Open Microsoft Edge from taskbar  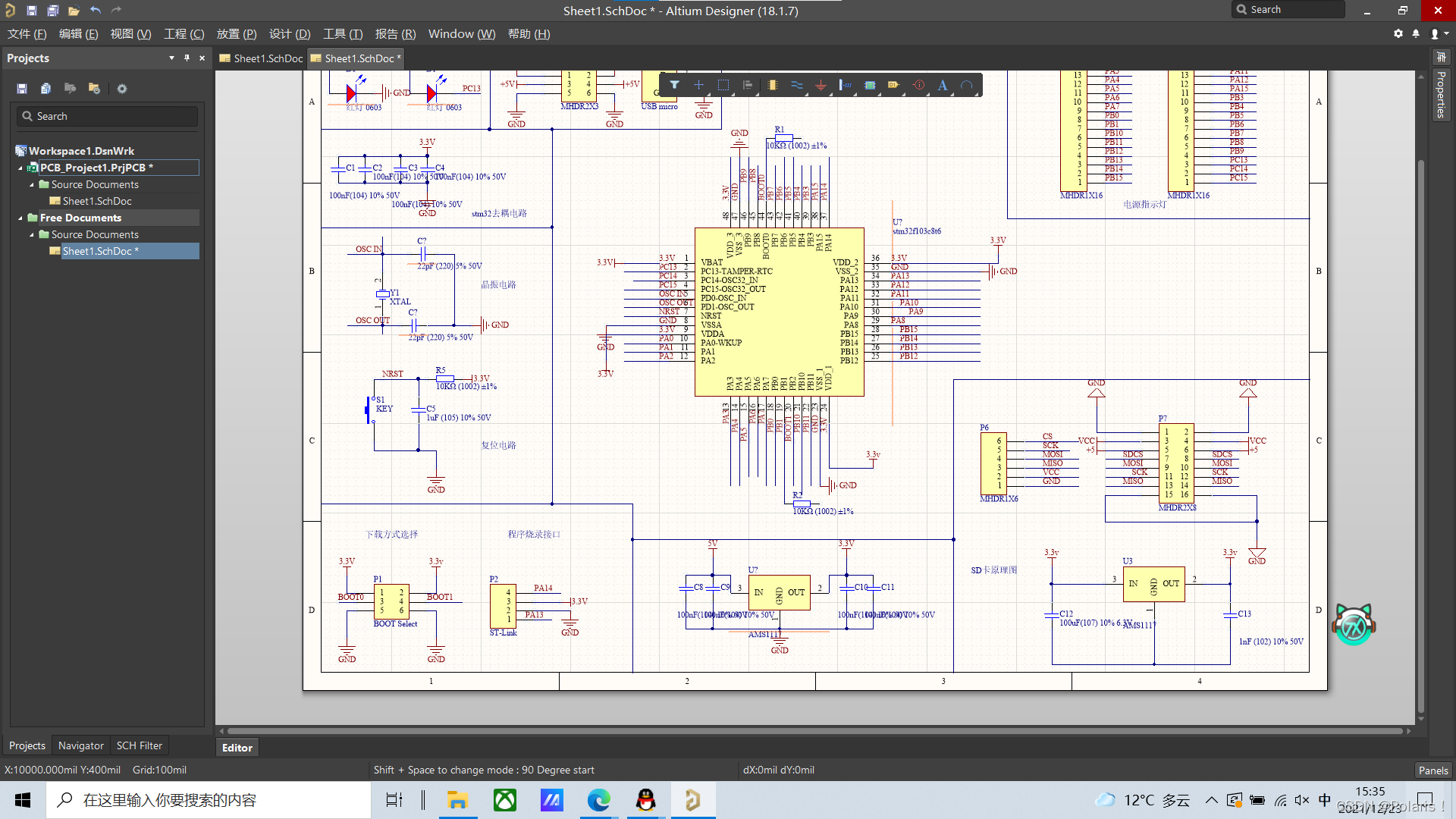598,800
